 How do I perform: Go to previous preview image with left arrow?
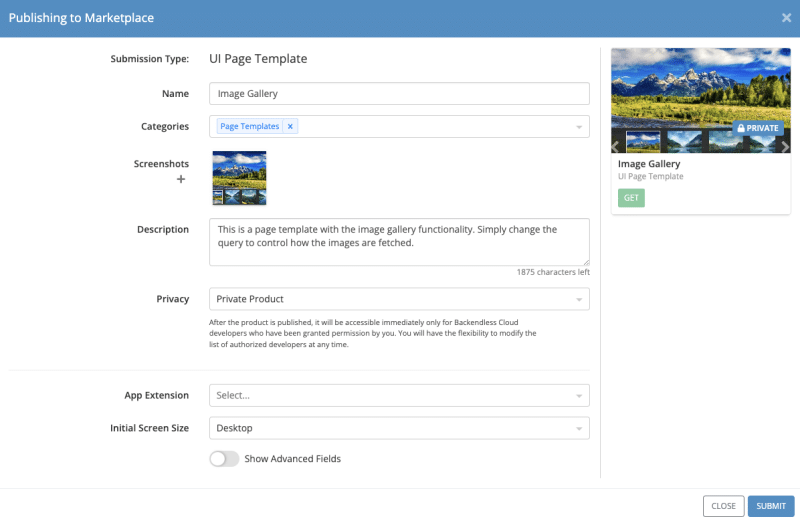(617, 146)
